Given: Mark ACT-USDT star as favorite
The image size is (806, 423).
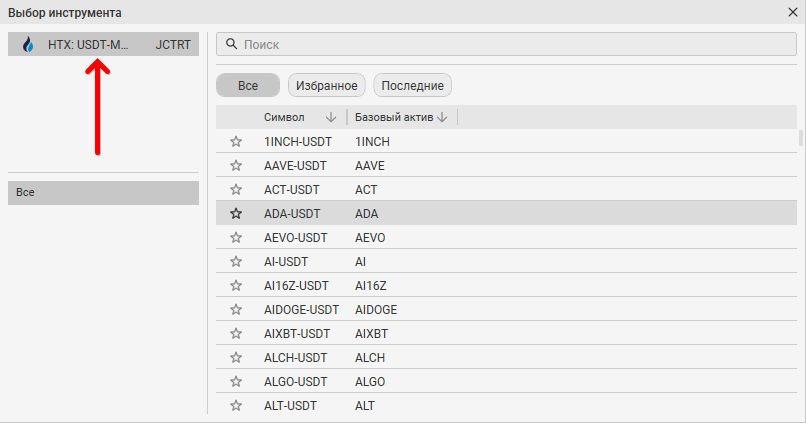Looking at the screenshot, I should [236, 189].
